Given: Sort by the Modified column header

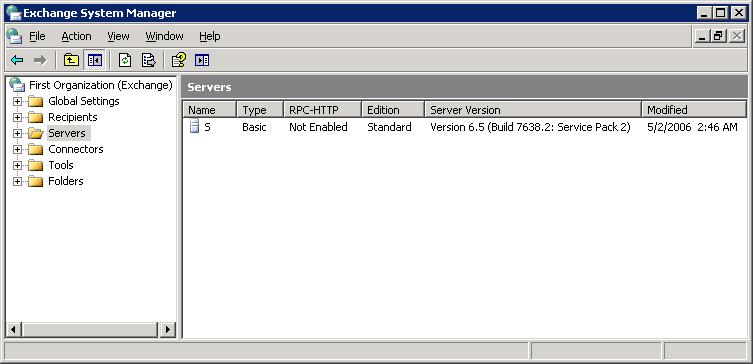Looking at the screenshot, I should (694, 109).
